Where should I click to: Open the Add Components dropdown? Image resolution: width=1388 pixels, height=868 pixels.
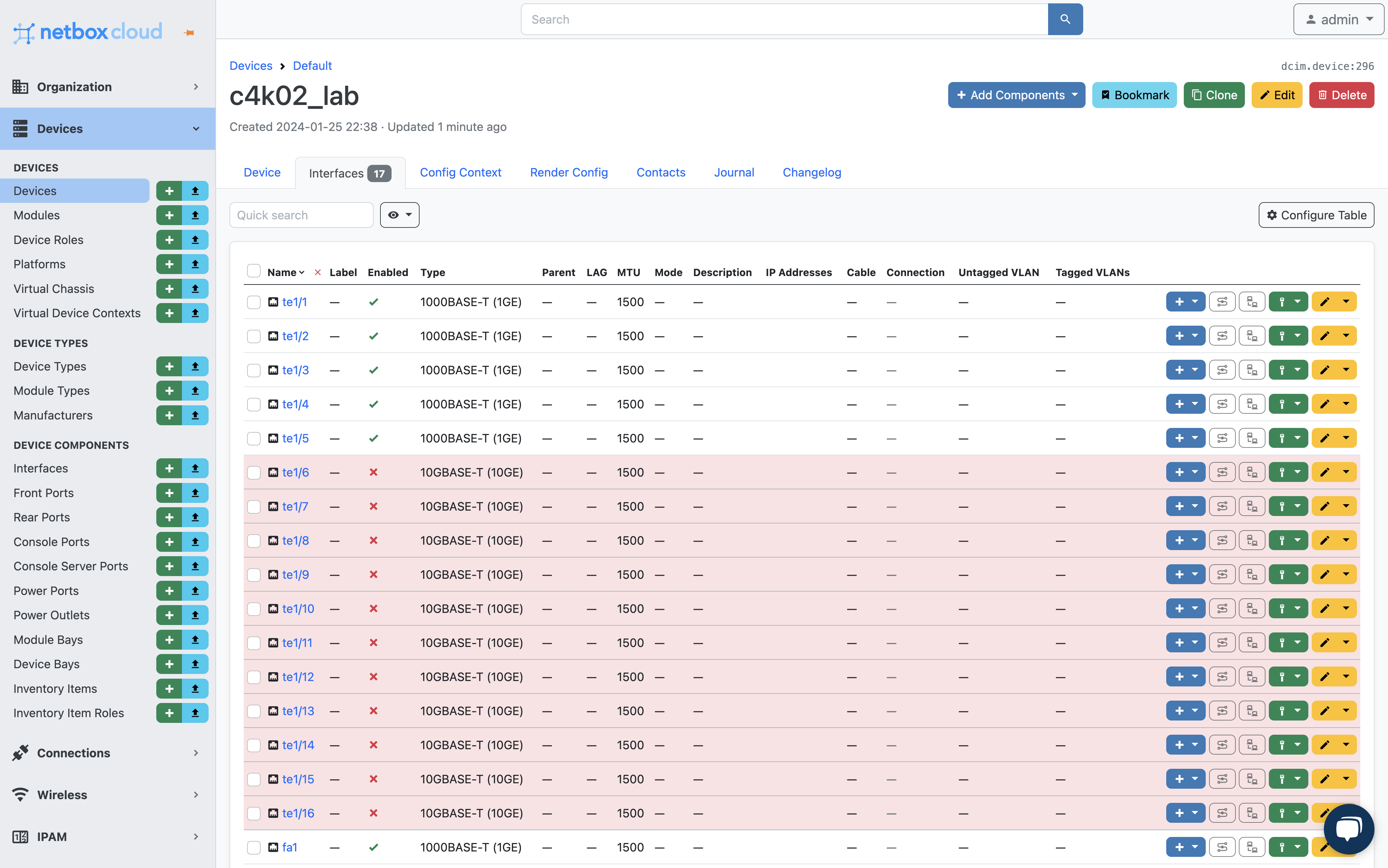[x=1016, y=95]
